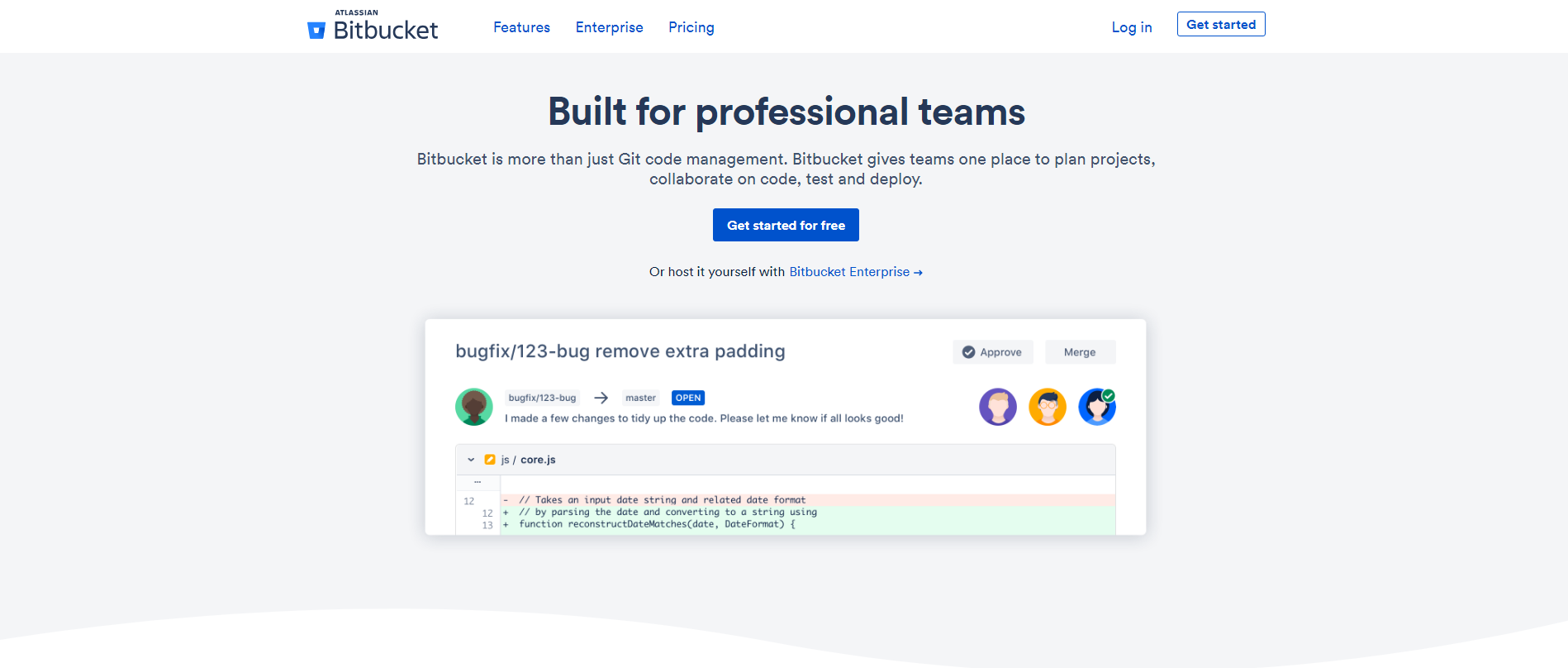1568x668 pixels.
Task: Click the master branch tag
Action: (640, 398)
